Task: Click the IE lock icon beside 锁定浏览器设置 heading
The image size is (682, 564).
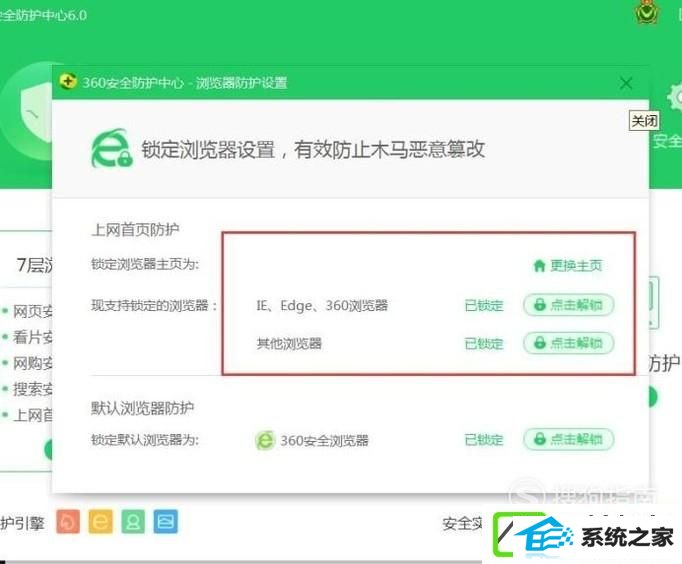Action: pyautogui.click(x=112, y=149)
